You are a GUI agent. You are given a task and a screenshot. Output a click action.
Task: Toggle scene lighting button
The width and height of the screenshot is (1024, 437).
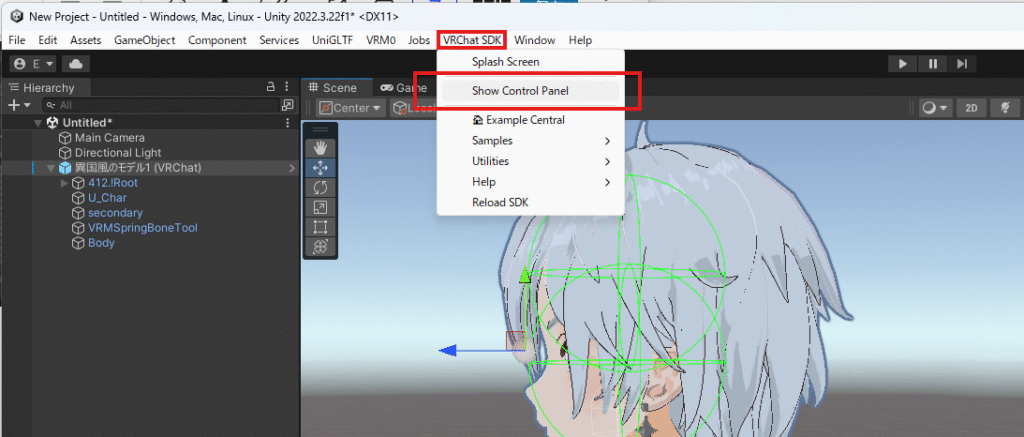[x=1005, y=108]
